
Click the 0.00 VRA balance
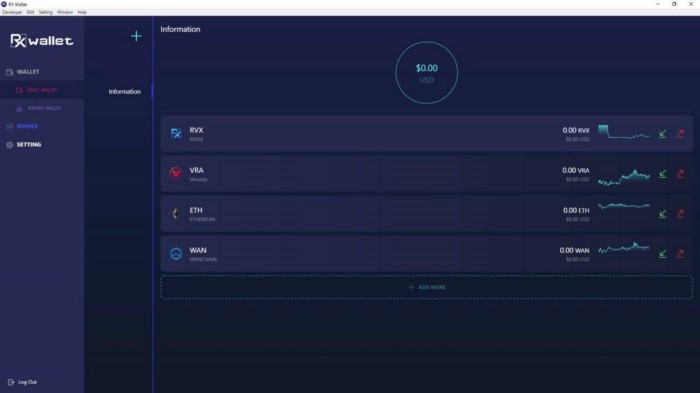[x=576, y=170]
